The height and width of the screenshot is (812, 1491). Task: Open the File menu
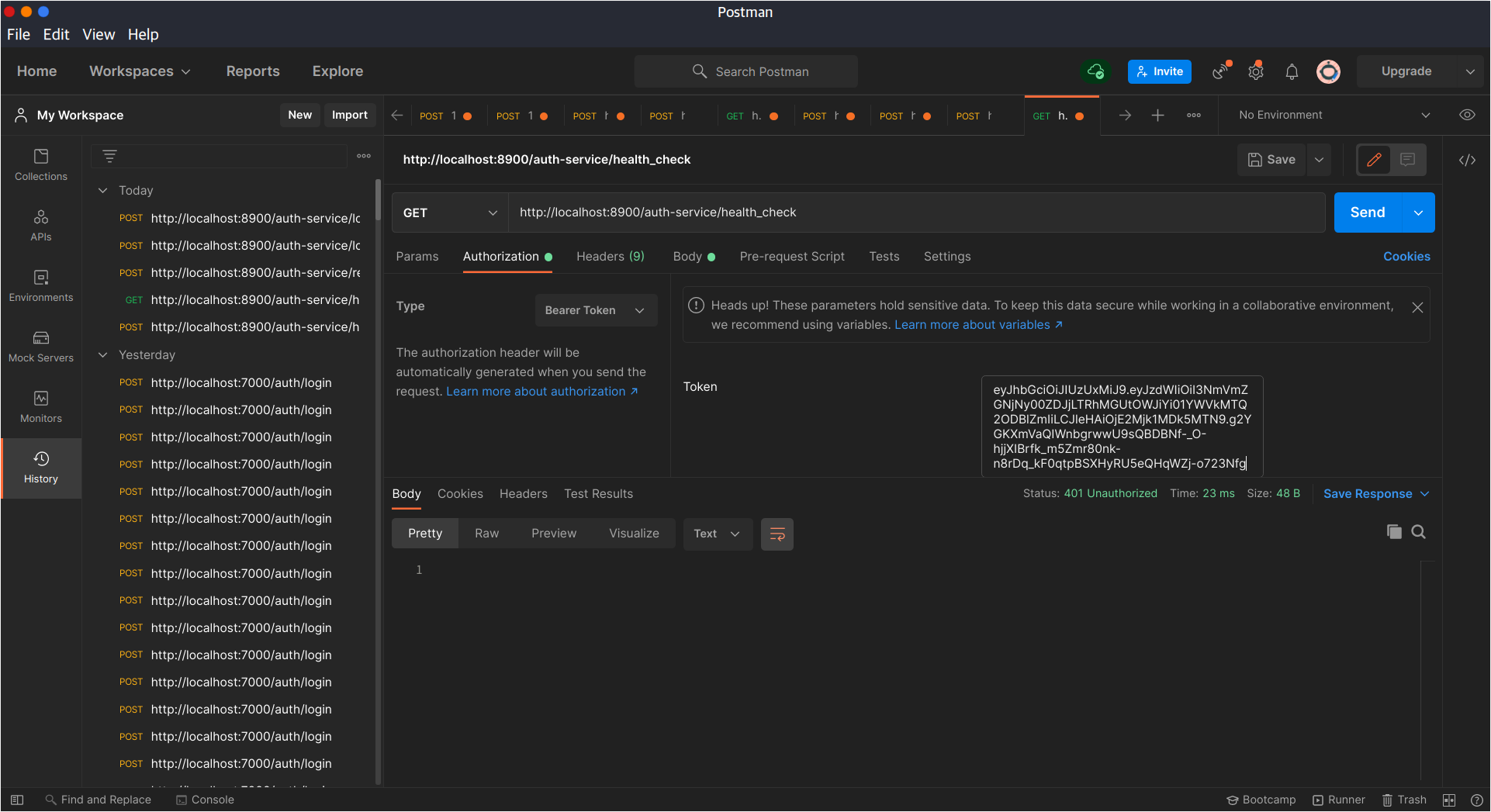pos(19,34)
